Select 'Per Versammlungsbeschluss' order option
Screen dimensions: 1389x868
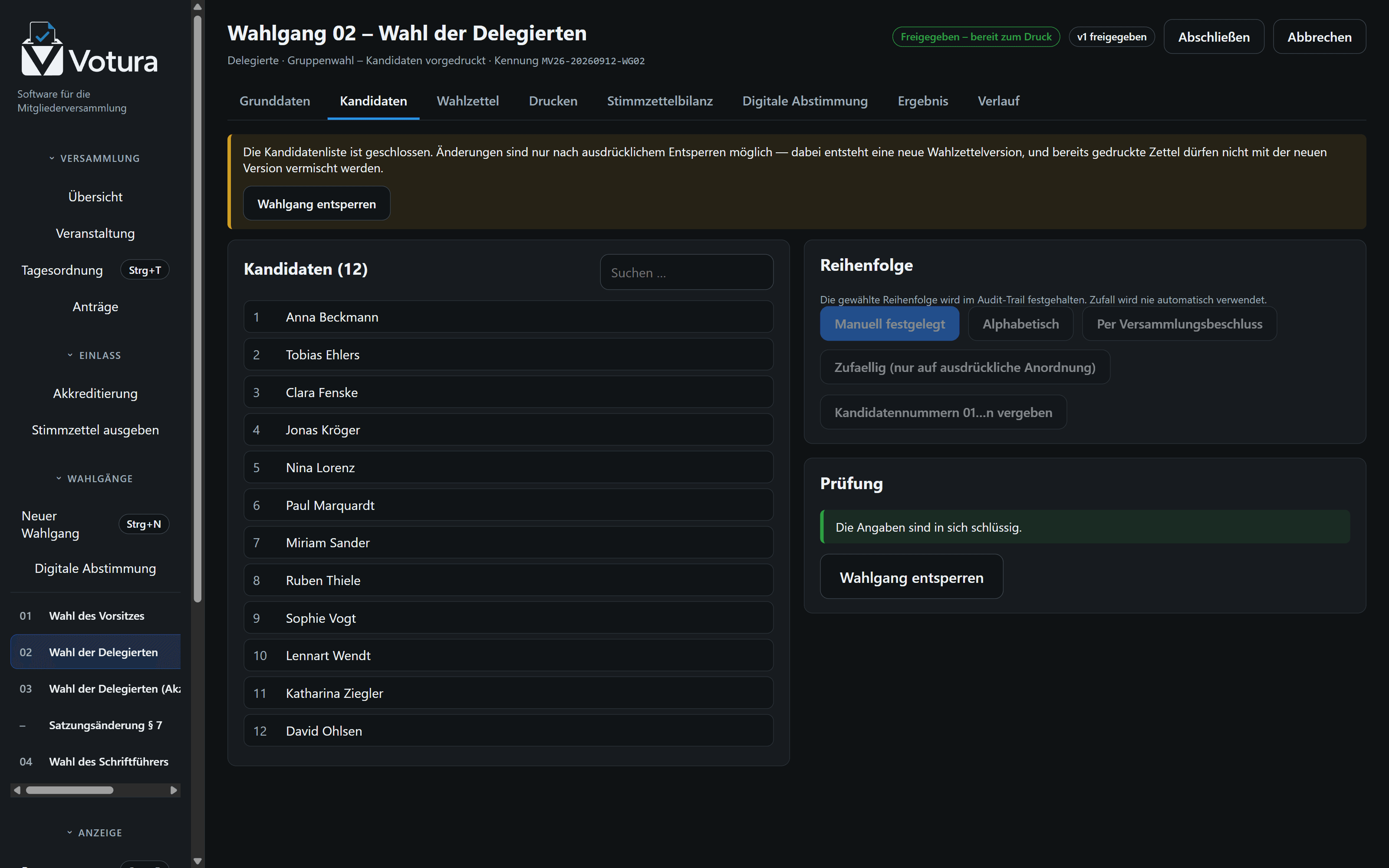click(x=1179, y=324)
